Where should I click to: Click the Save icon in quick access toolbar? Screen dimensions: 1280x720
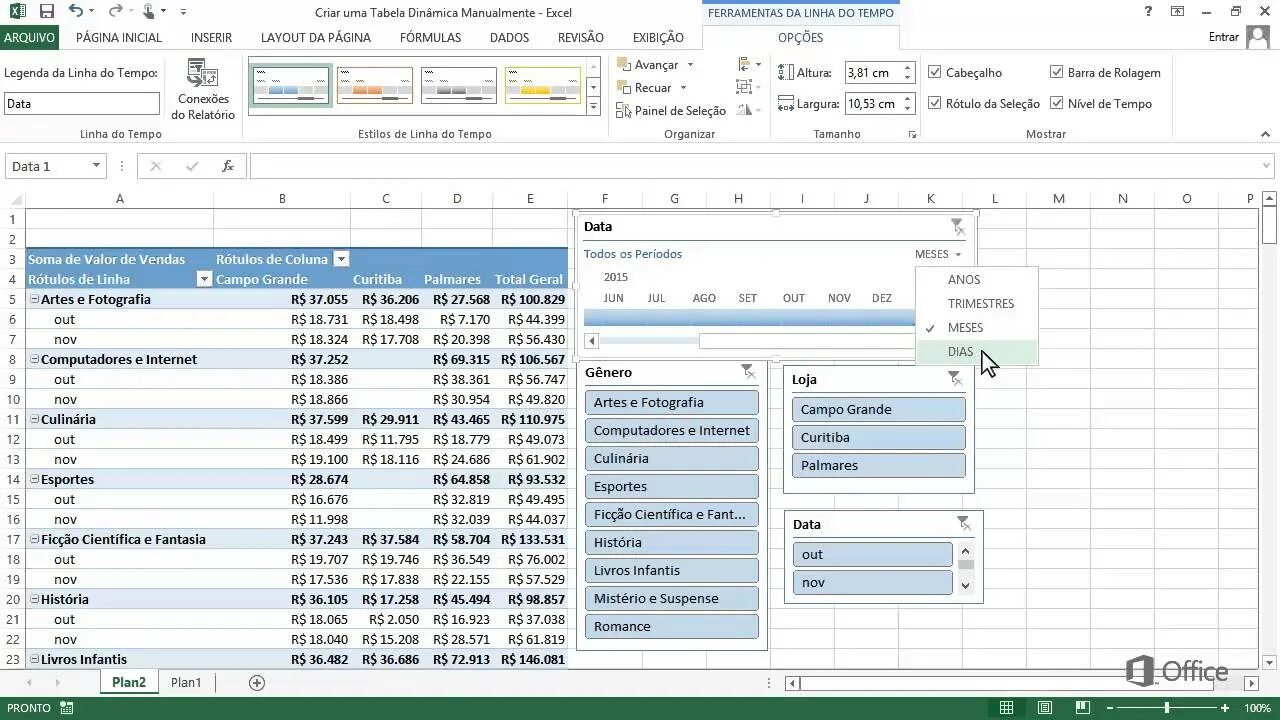coord(47,11)
